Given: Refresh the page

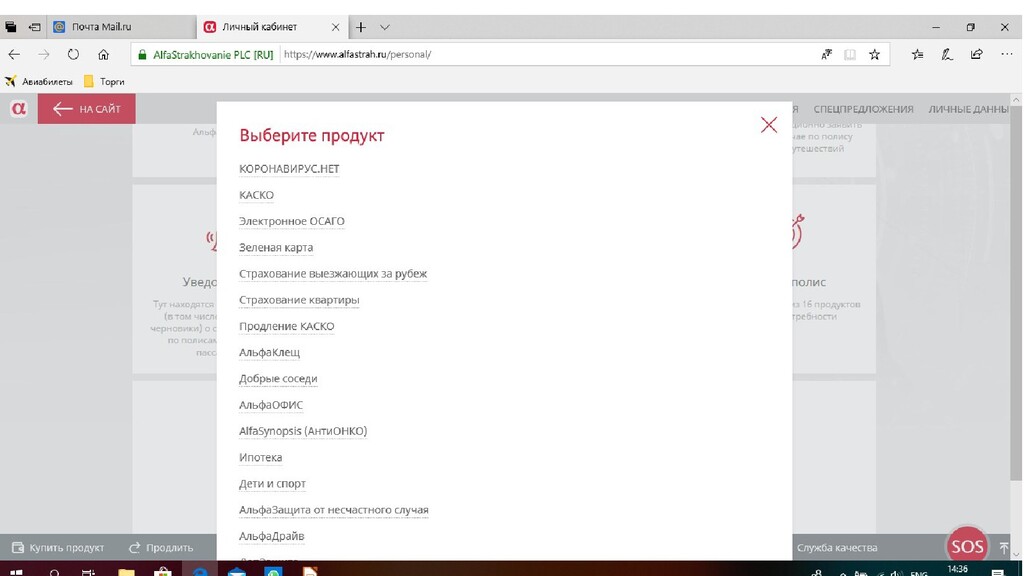Looking at the screenshot, I should tap(73, 55).
